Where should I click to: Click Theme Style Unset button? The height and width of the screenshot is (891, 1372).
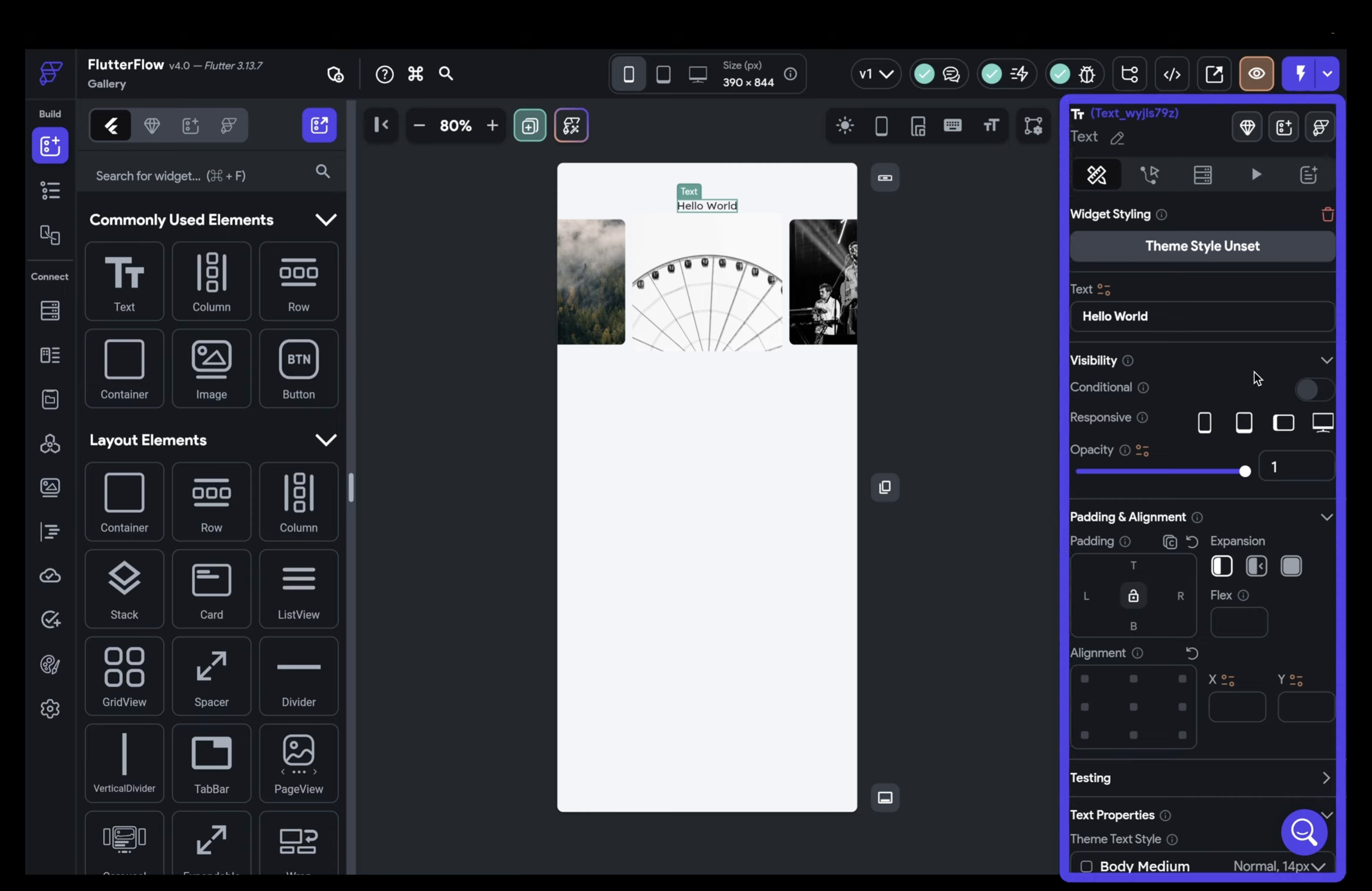tap(1202, 246)
